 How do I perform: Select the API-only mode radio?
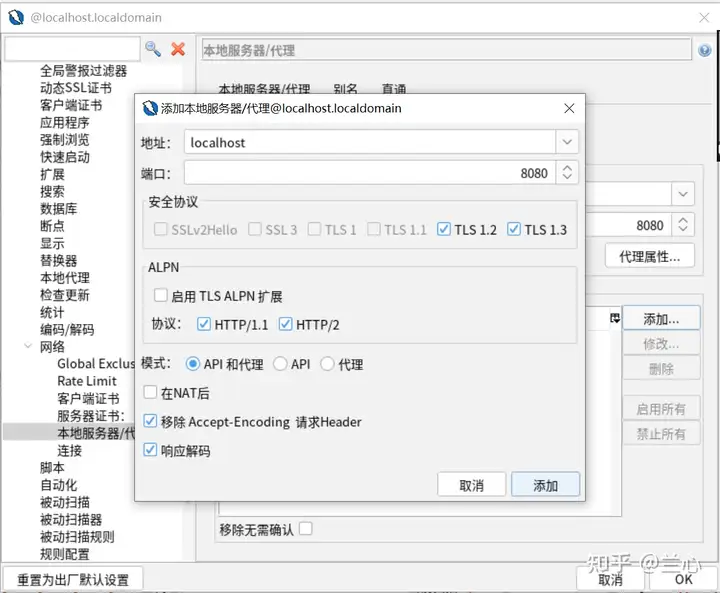[280, 364]
